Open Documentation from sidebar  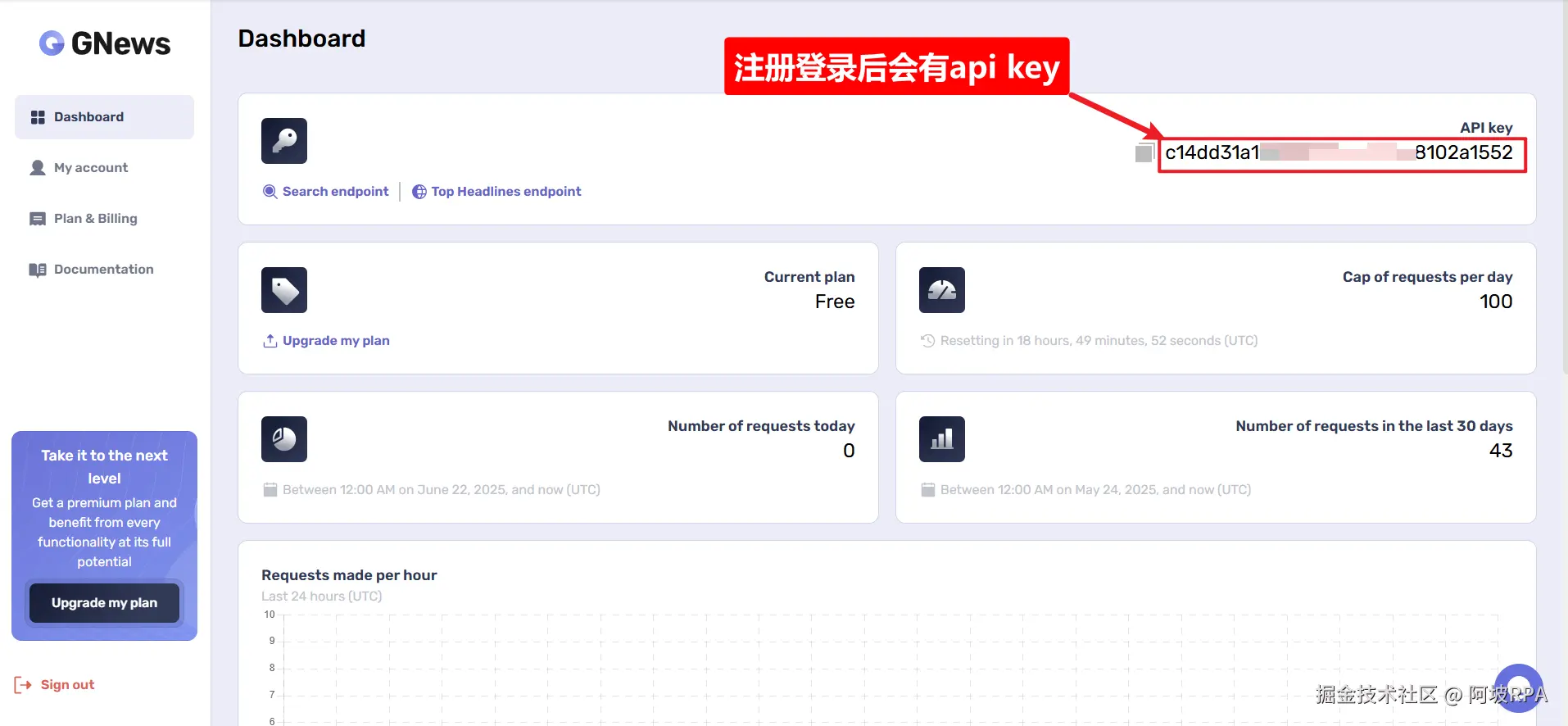(104, 270)
